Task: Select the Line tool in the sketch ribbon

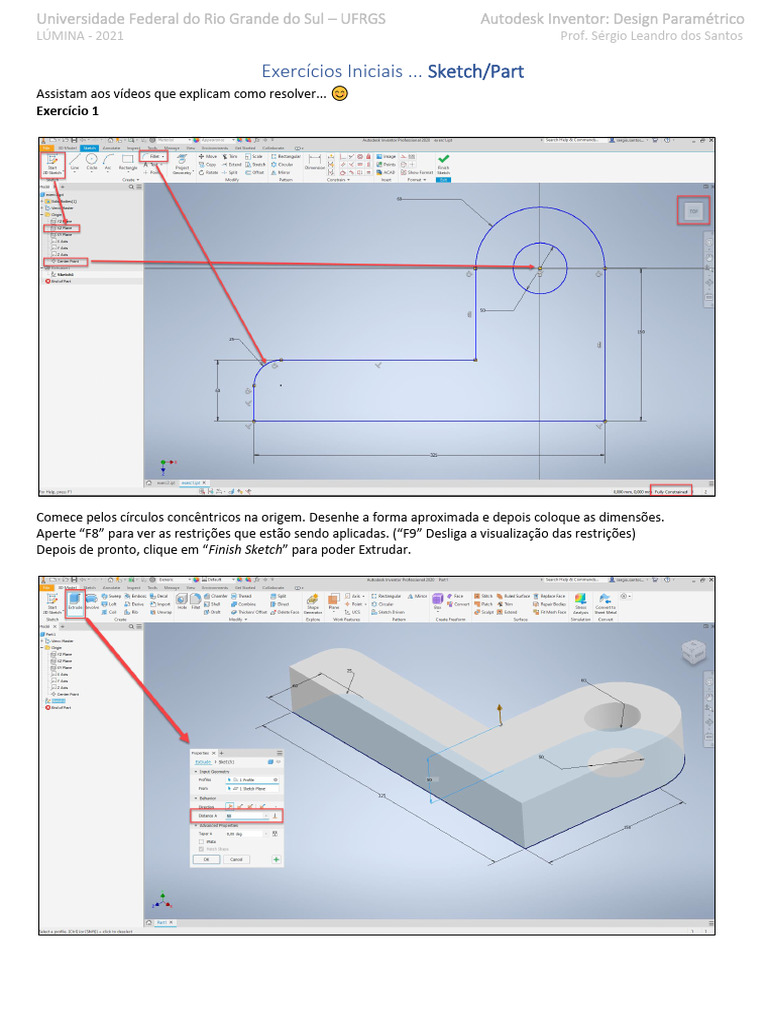Action: (74, 162)
